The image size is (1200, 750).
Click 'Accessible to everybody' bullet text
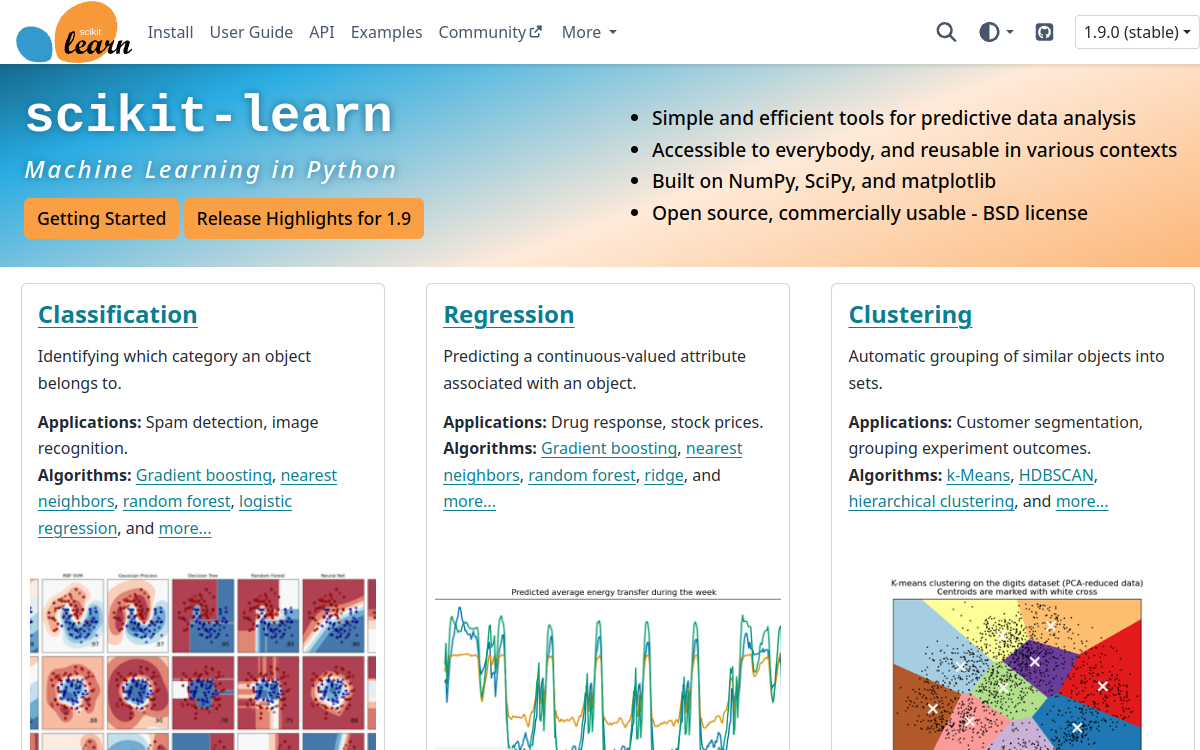(914, 150)
